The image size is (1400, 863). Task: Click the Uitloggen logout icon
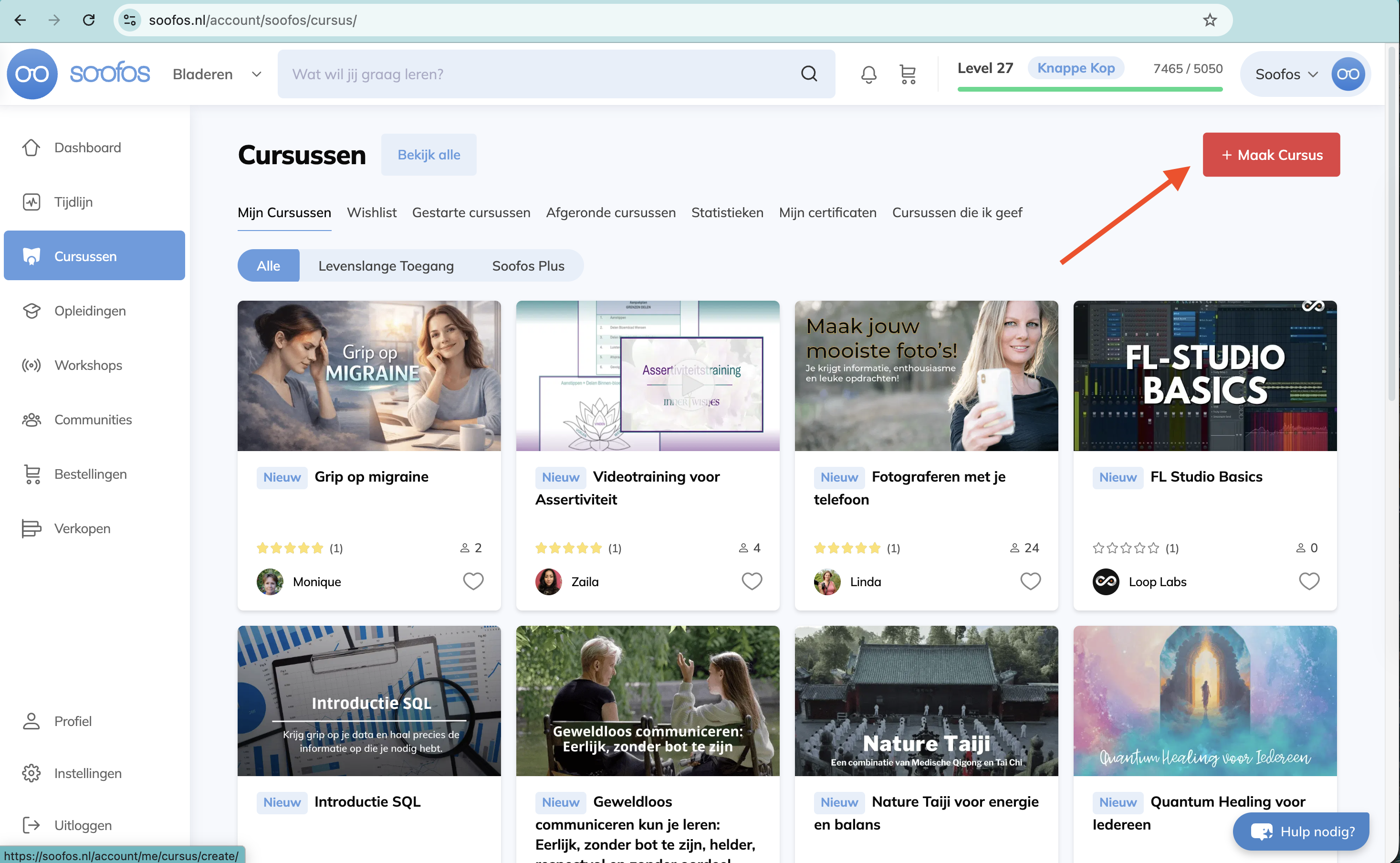(x=31, y=825)
